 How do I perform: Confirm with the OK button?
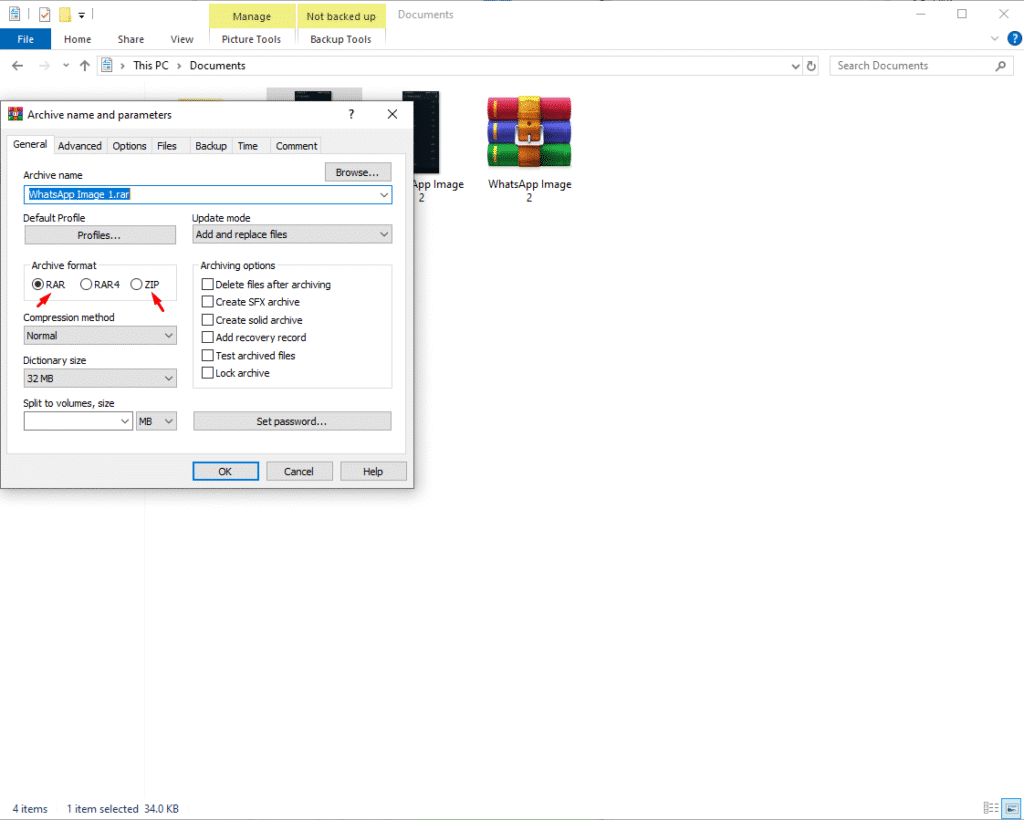[225, 471]
